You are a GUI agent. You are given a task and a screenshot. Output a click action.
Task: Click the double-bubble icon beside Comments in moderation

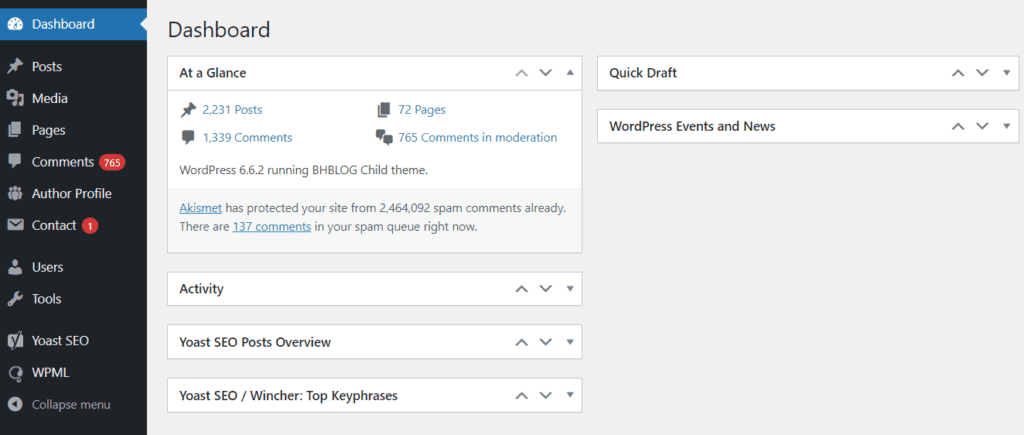(x=384, y=138)
